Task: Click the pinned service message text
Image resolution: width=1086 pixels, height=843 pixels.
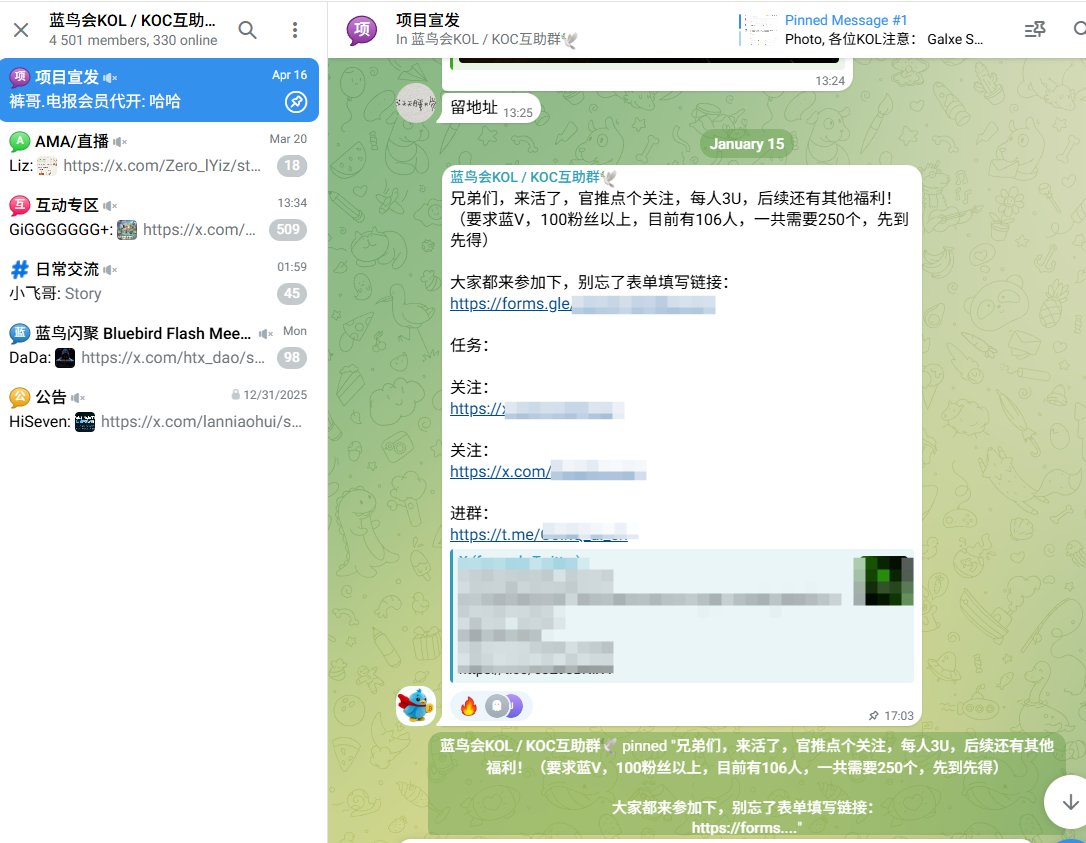Action: coord(747,786)
